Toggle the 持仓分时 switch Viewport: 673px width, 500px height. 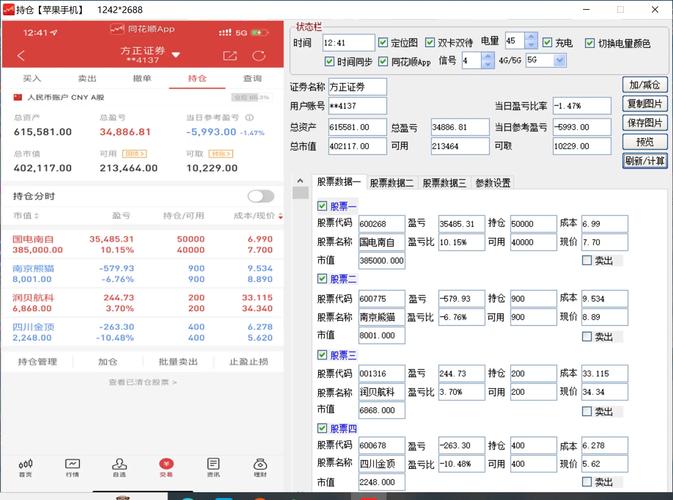[260, 196]
